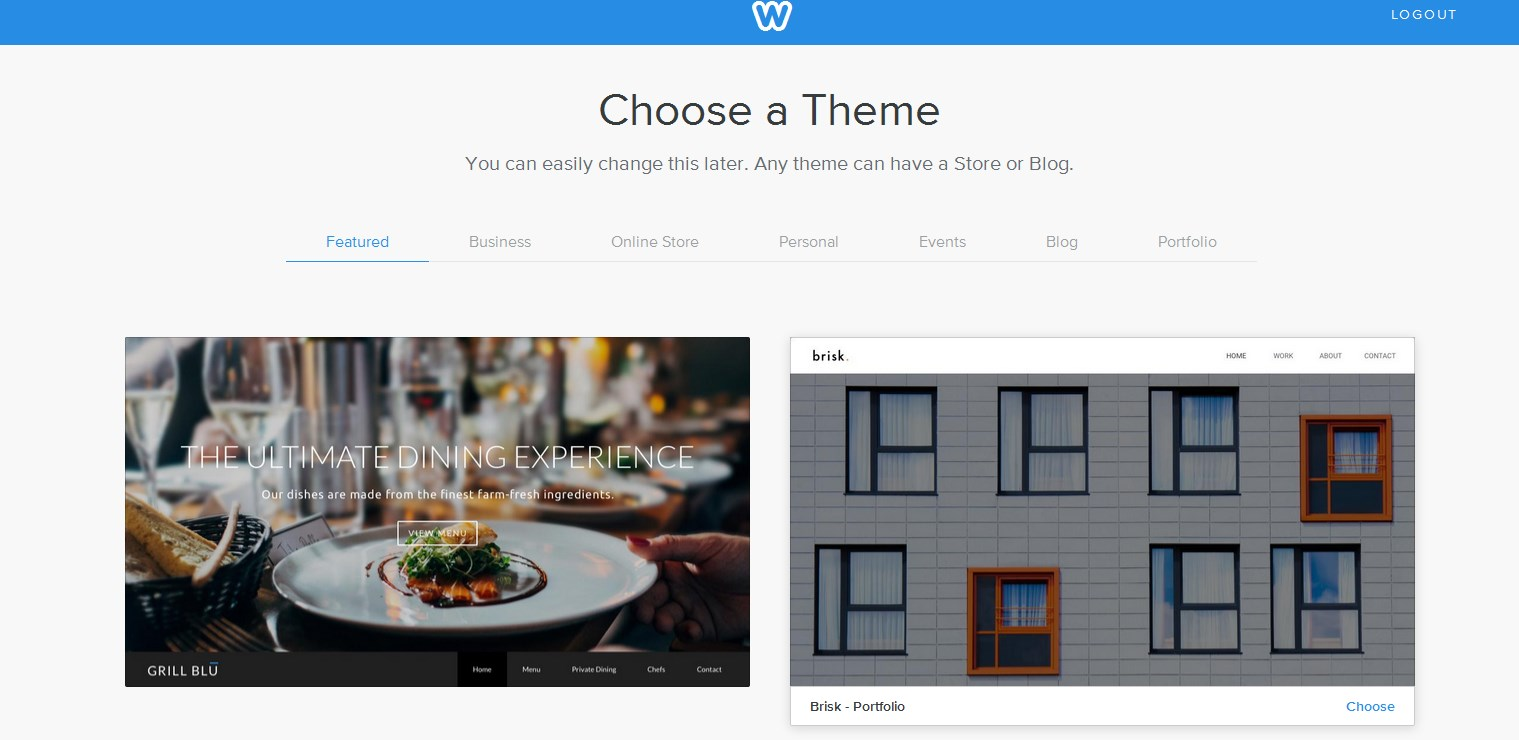
Task: Click WORK in the Brisk preview navigation
Action: [1283, 356]
